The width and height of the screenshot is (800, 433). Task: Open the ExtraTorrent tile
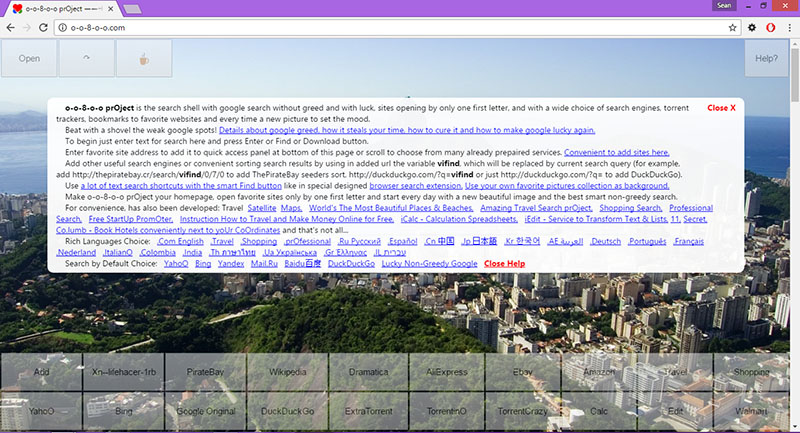pyautogui.click(x=368, y=411)
